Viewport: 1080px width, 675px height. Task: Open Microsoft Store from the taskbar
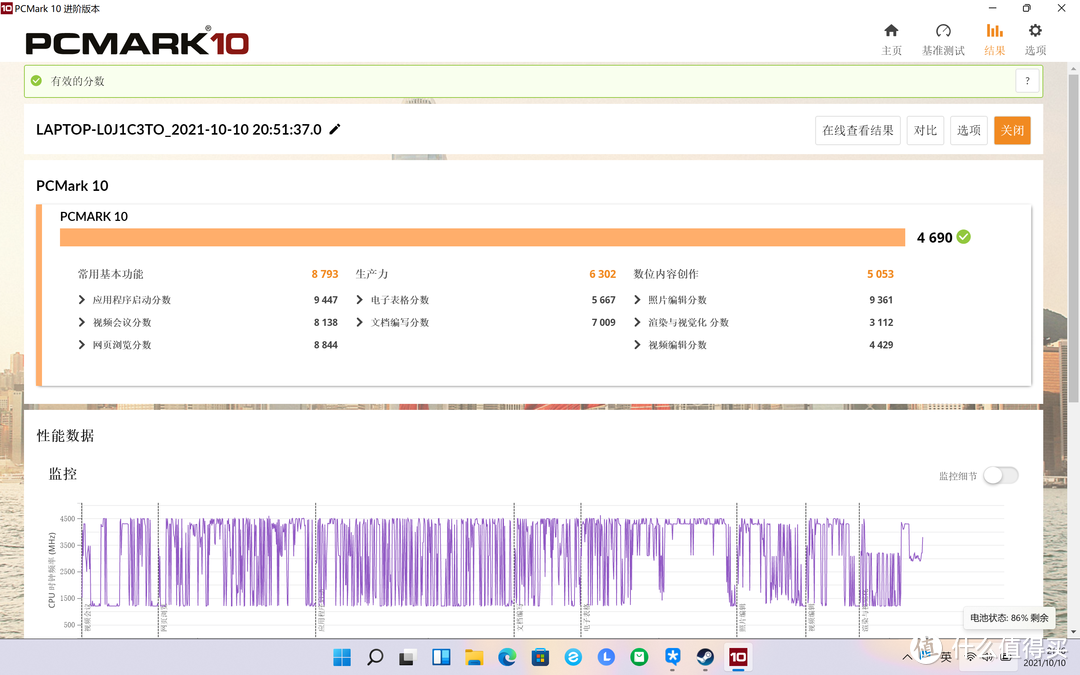[x=540, y=657]
